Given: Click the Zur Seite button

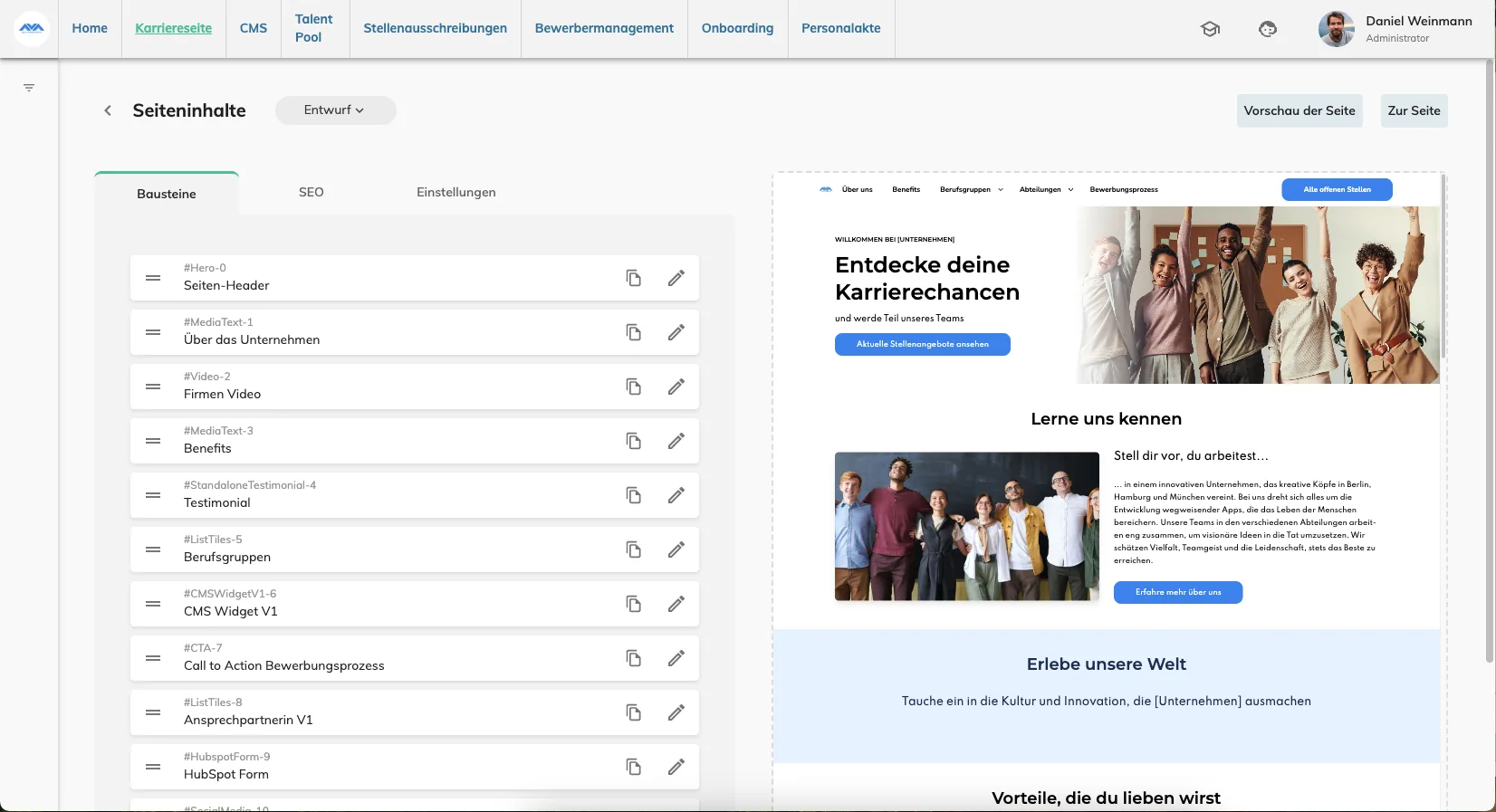Looking at the screenshot, I should pos(1414,110).
